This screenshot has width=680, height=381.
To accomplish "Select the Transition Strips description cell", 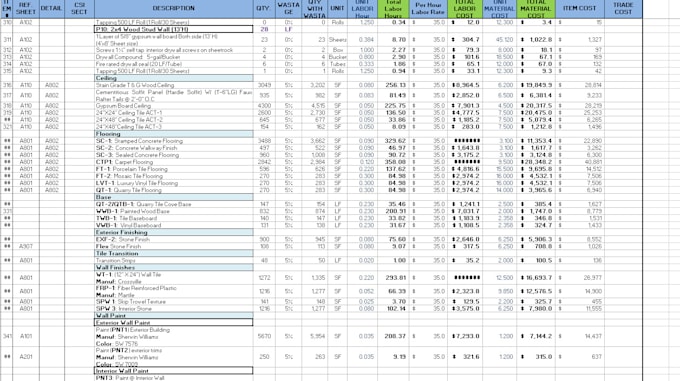I will (173, 261).
